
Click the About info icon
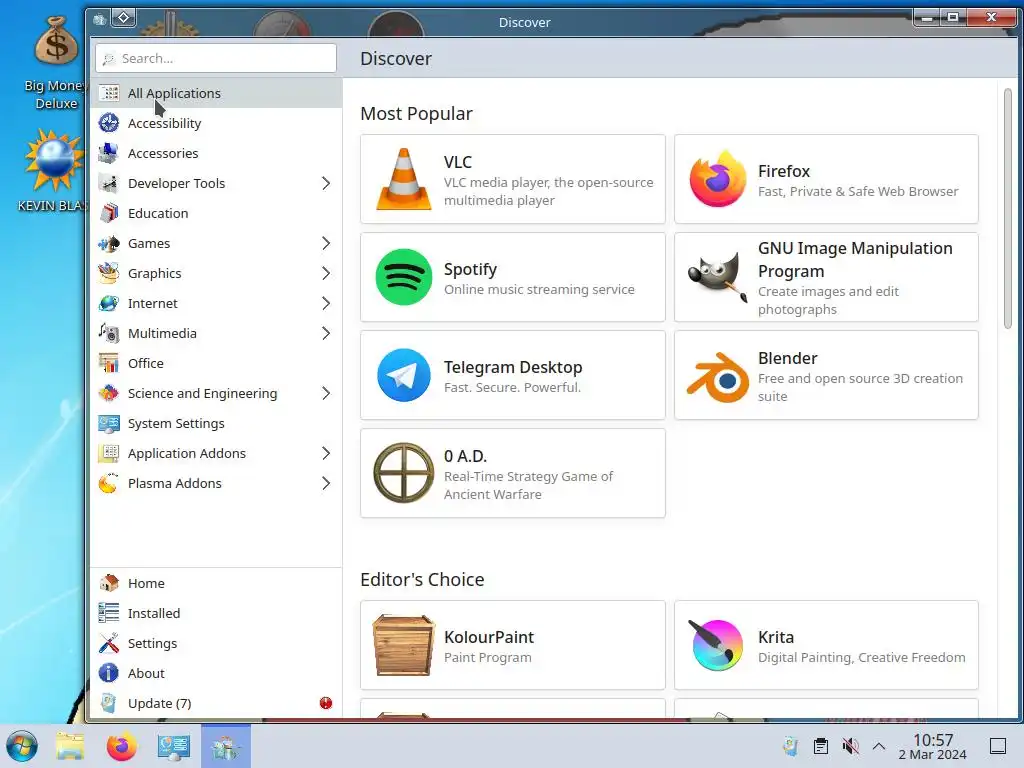tap(108, 673)
